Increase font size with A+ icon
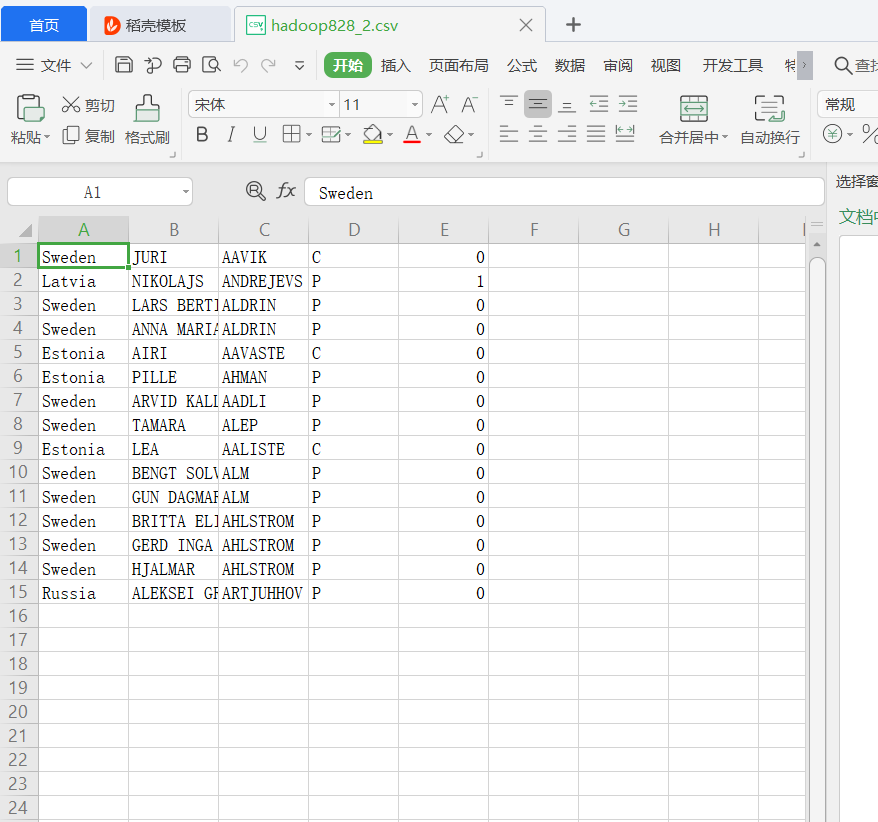This screenshot has width=878, height=822. coord(440,104)
